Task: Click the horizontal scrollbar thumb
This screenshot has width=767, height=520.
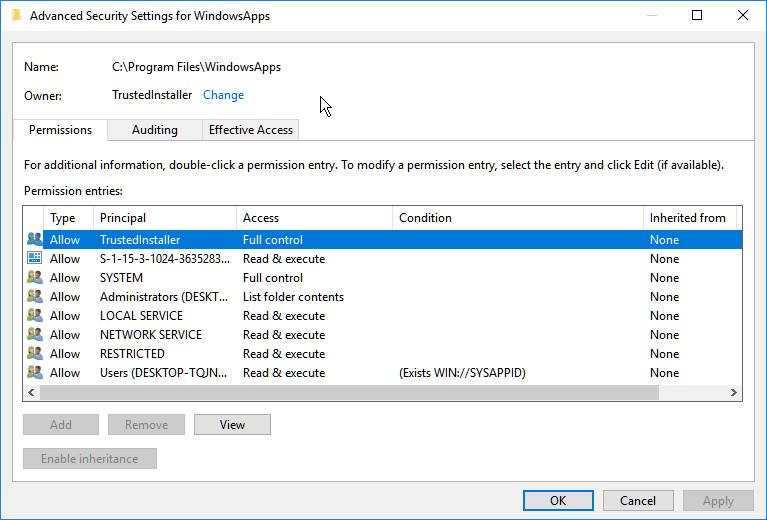Action: pyautogui.click(x=349, y=392)
